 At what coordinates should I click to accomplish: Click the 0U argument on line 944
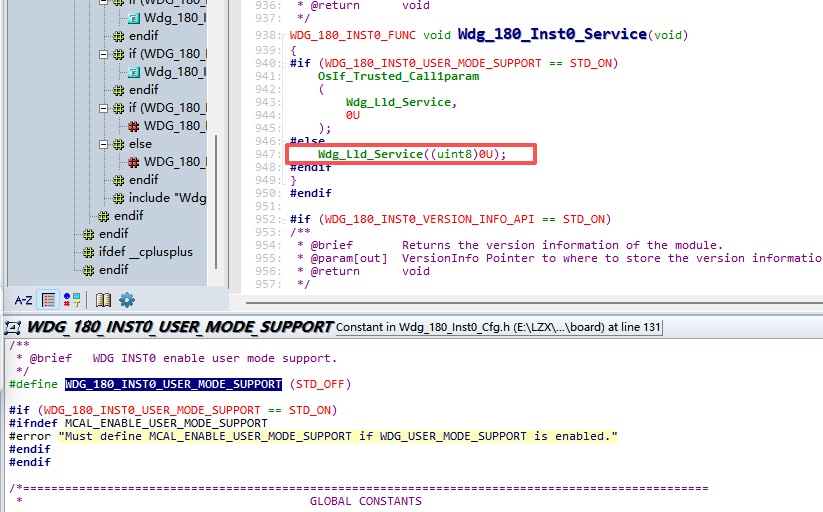pos(353,116)
